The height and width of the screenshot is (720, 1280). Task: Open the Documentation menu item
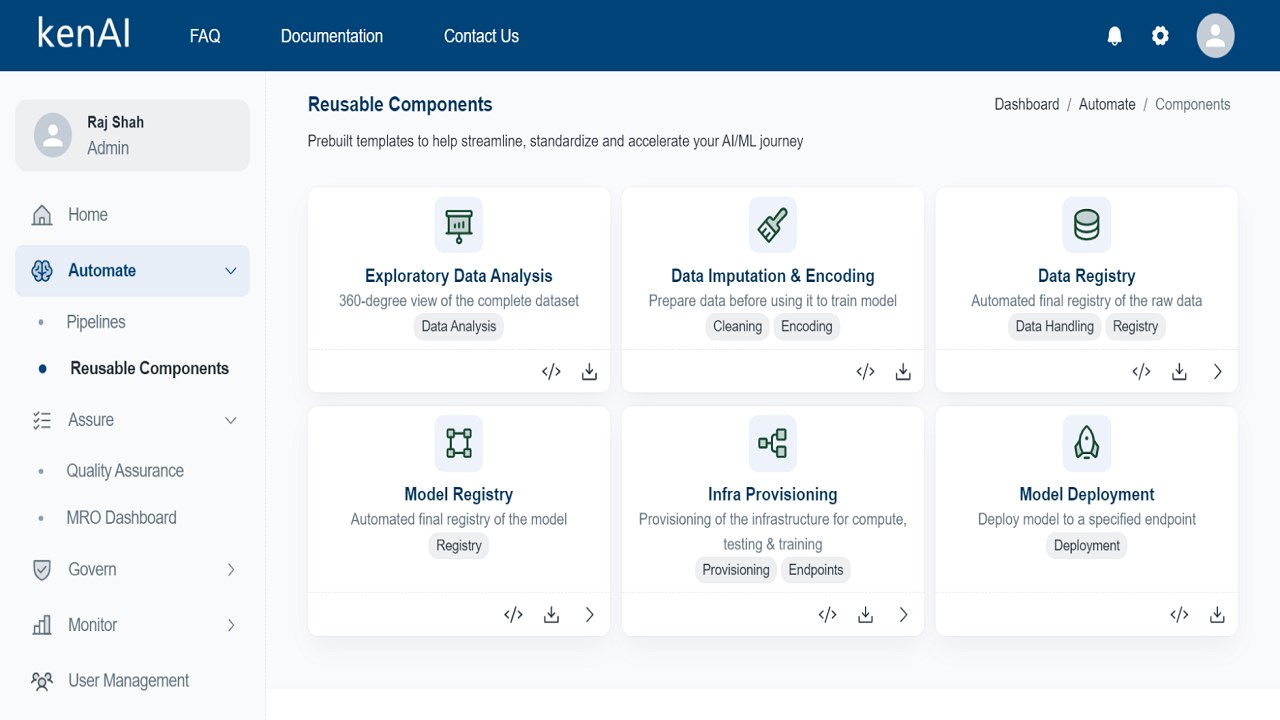click(x=332, y=36)
